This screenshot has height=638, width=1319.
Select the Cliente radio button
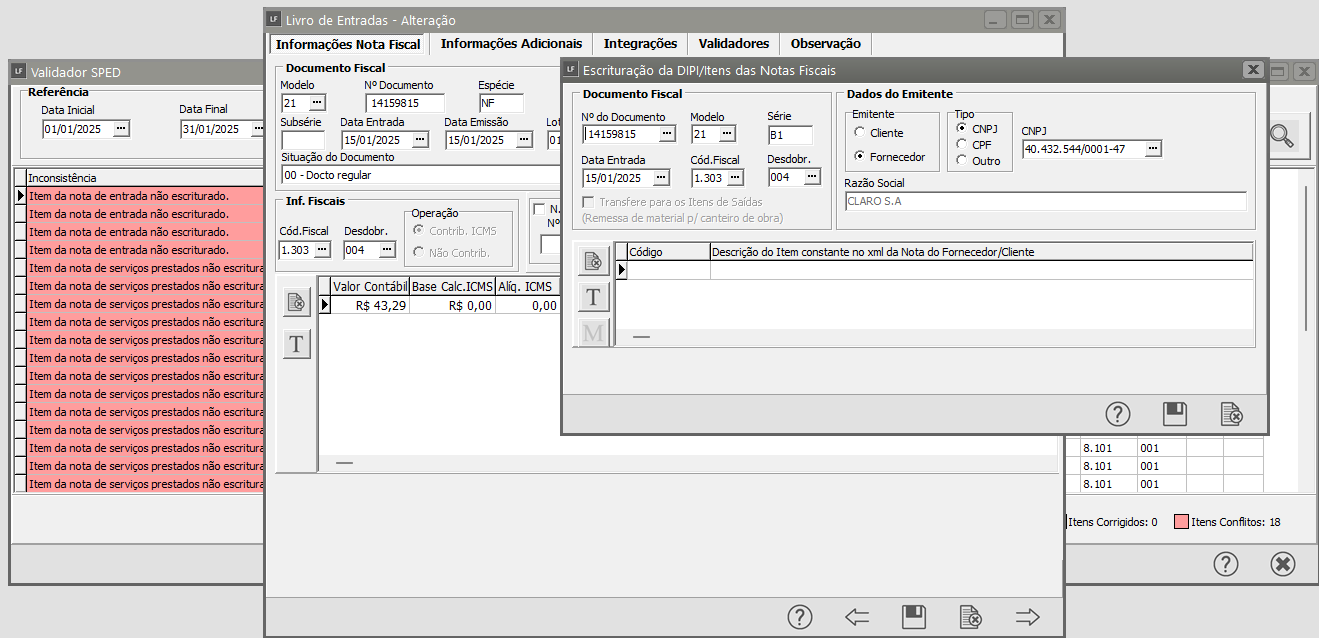pyautogui.click(x=860, y=133)
